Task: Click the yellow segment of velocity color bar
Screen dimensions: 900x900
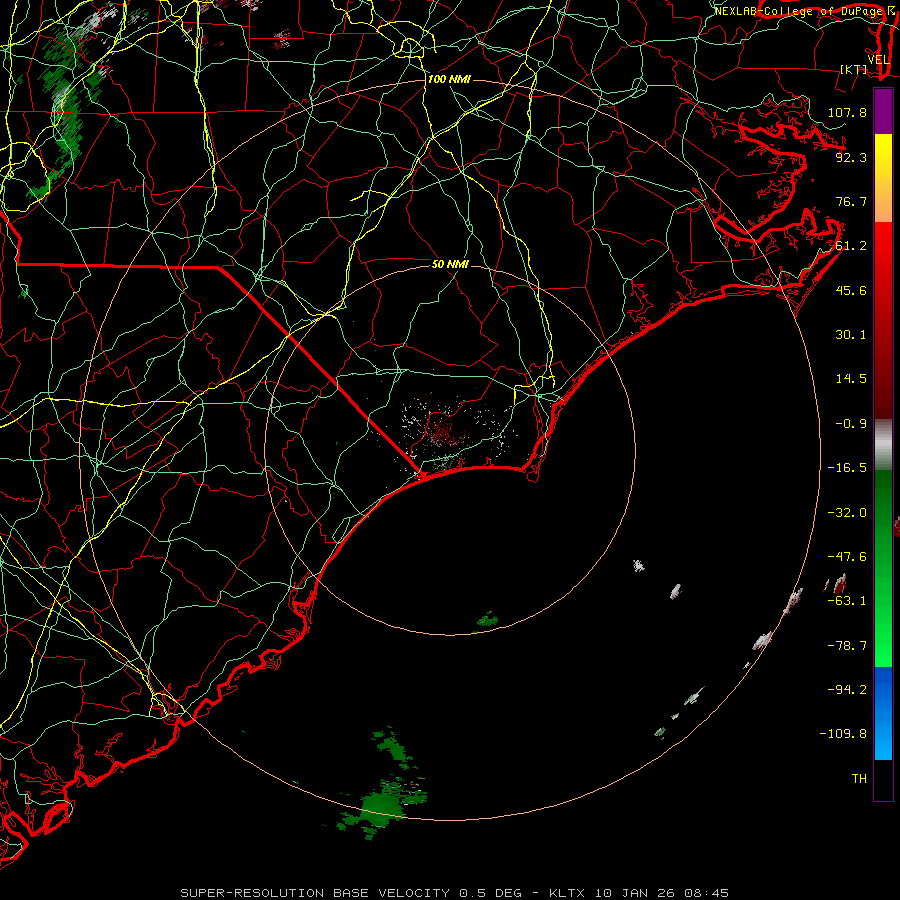Action: pyautogui.click(x=883, y=178)
